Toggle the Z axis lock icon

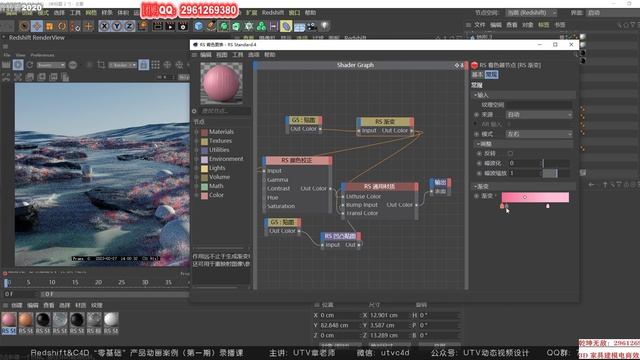point(129,26)
